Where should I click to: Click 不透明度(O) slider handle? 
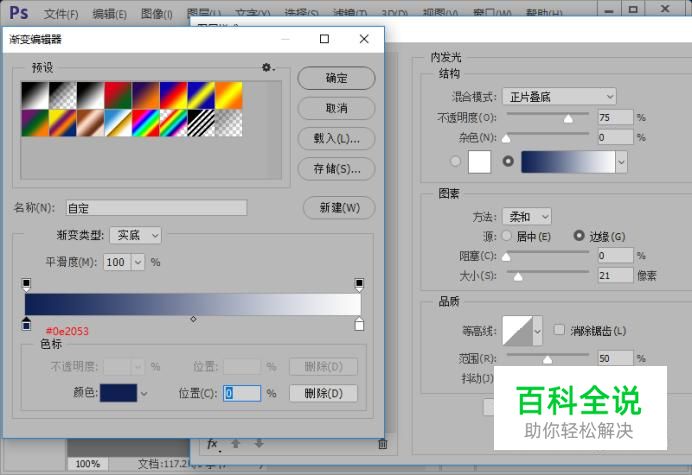point(568,118)
